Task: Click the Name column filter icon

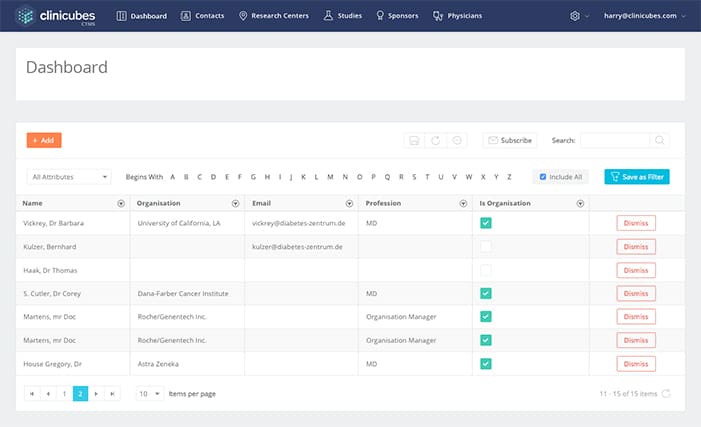Action: pyautogui.click(x=121, y=203)
